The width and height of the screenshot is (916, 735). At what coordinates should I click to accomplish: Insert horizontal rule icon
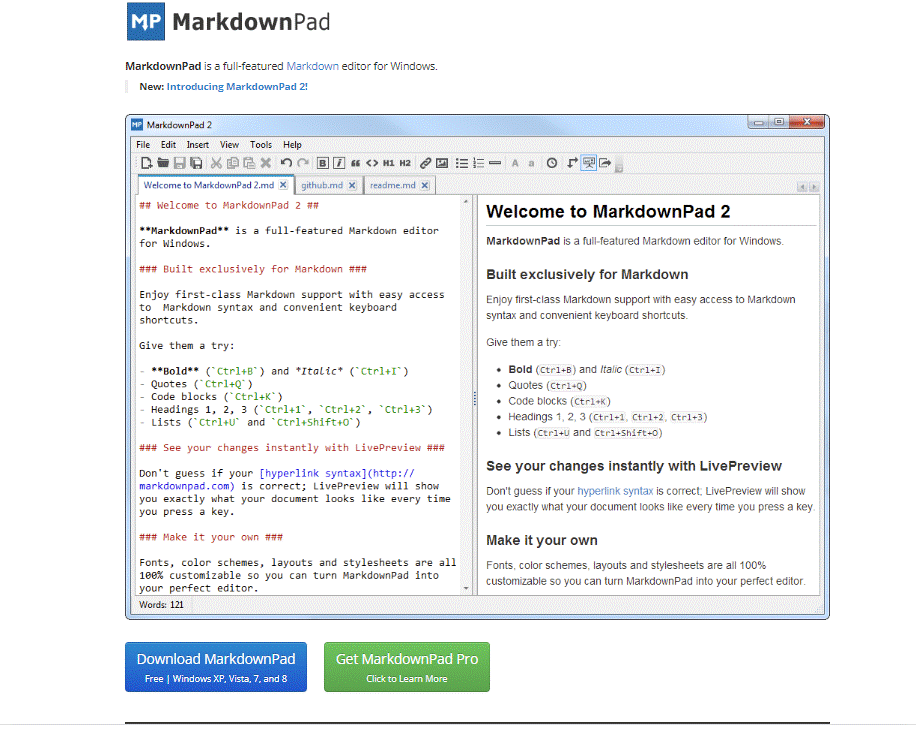coord(495,163)
